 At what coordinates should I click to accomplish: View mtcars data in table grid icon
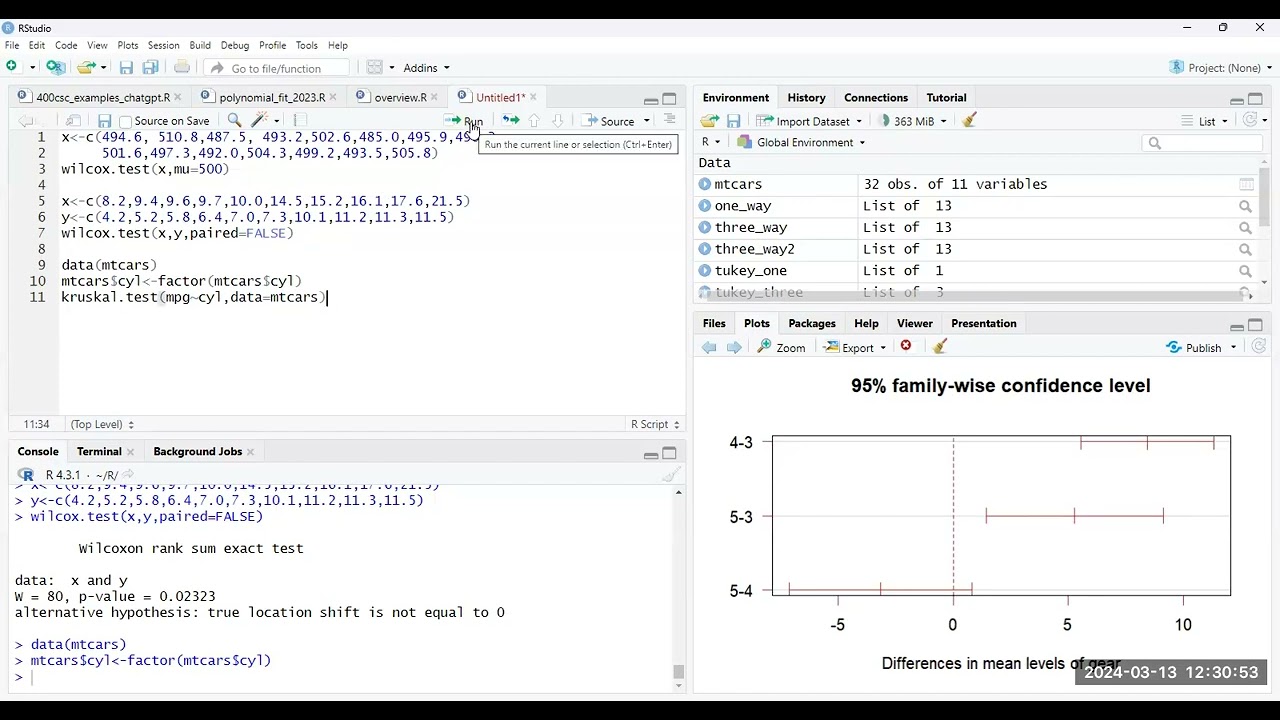1246,184
